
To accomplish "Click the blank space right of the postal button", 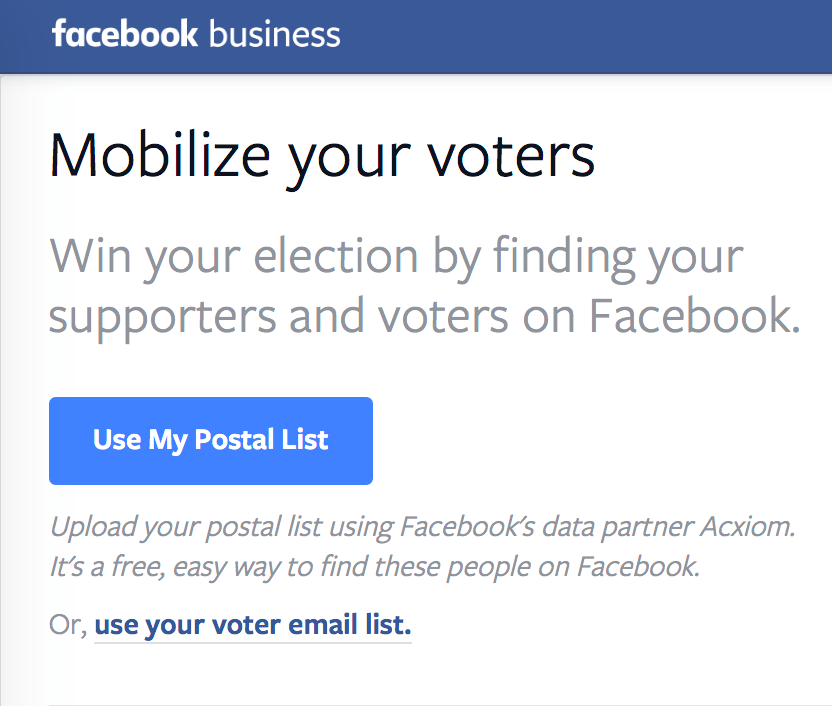I will click(x=600, y=441).
